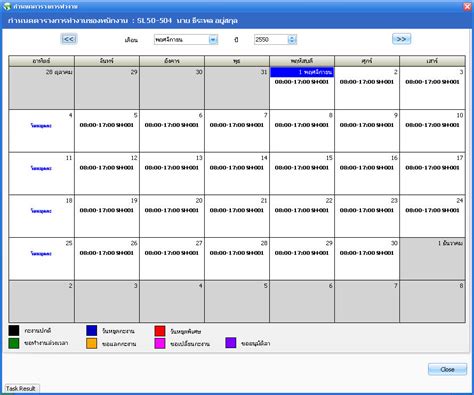Click the purple legend swatch
This screenshot has height=395, width=474.
point(231,343)
